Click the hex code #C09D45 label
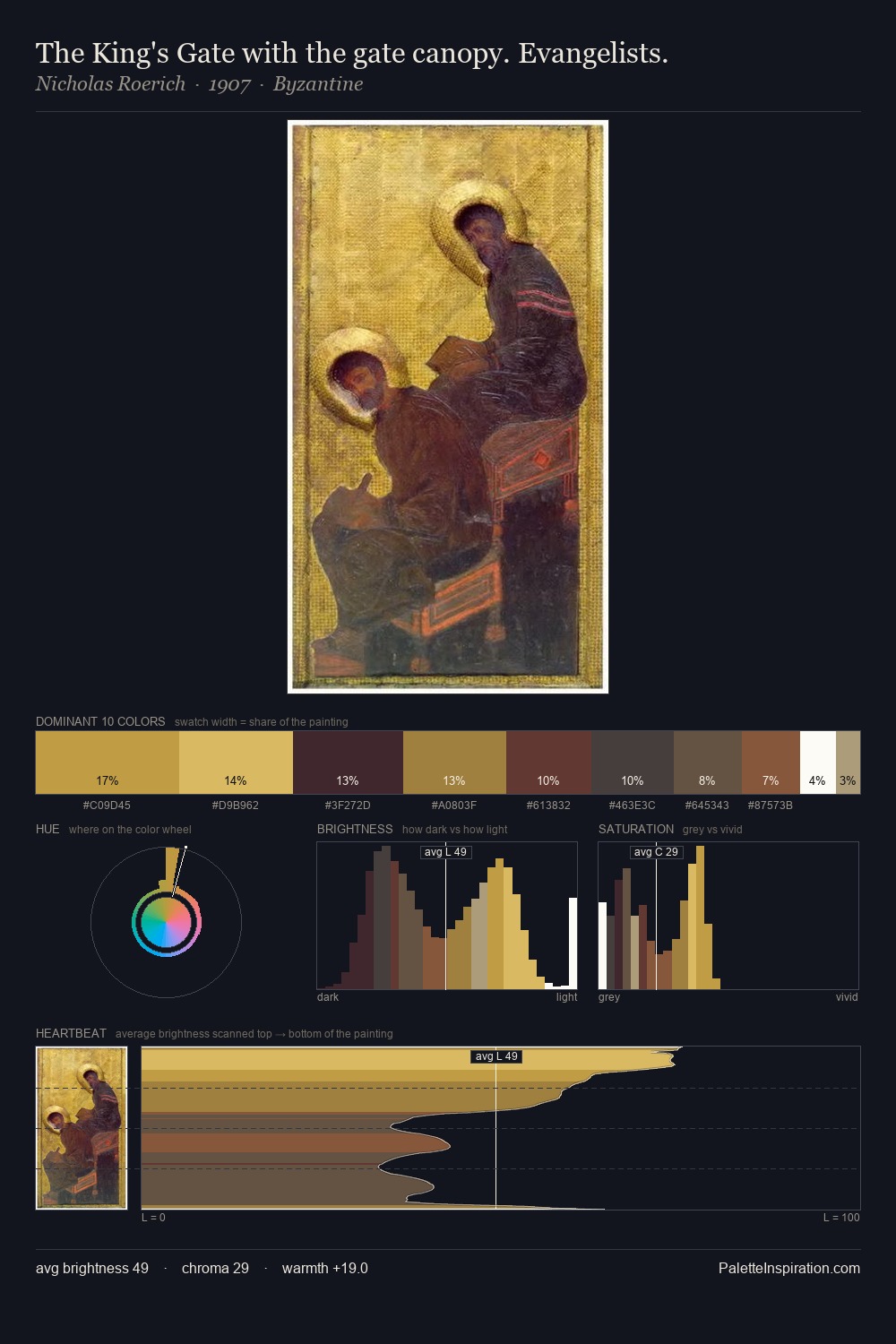Viewport: 896px width, 1344px height. point(107,806)
